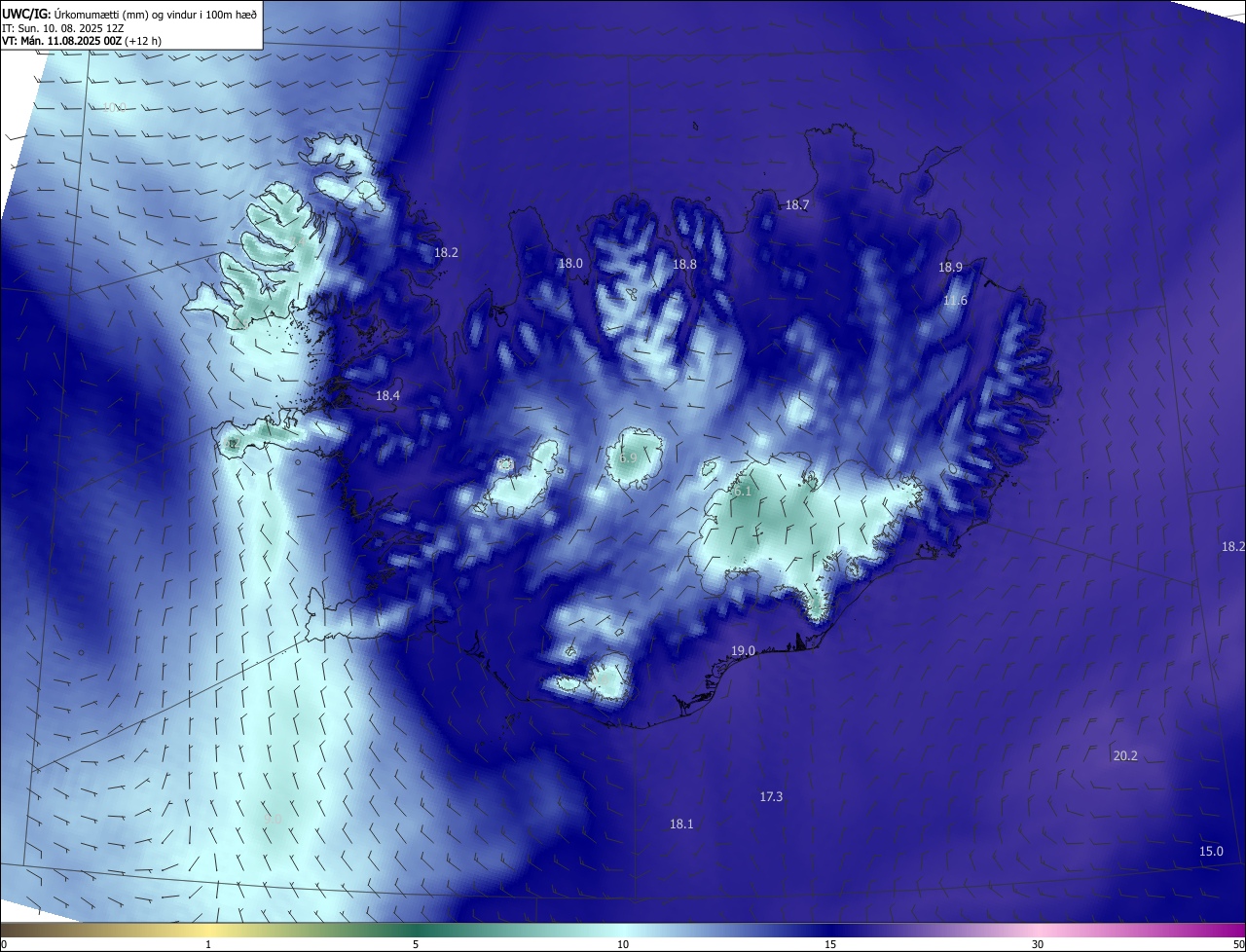1246x952 pixels.
Task: Click the map value 20.2
Action: pos(1125,755)
